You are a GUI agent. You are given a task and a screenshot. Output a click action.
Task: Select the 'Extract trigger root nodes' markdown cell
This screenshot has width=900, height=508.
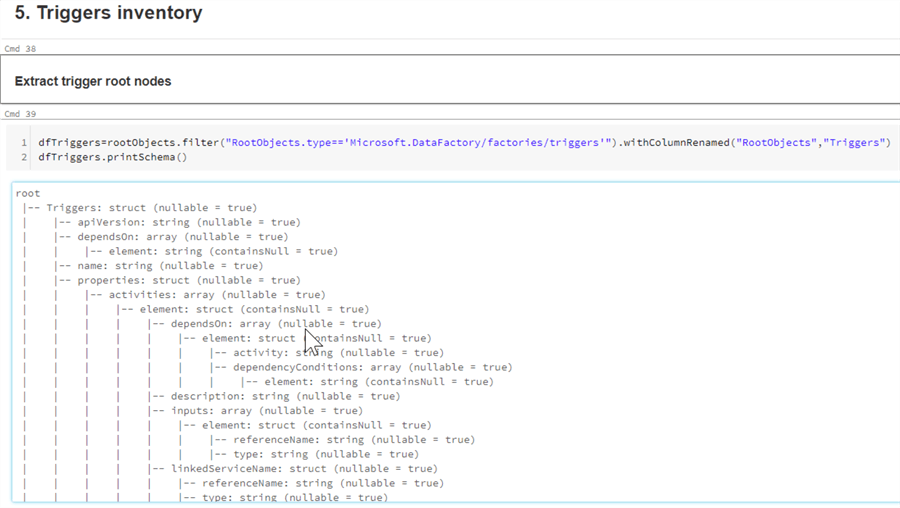pyautogui.click(x=450, y=80)
